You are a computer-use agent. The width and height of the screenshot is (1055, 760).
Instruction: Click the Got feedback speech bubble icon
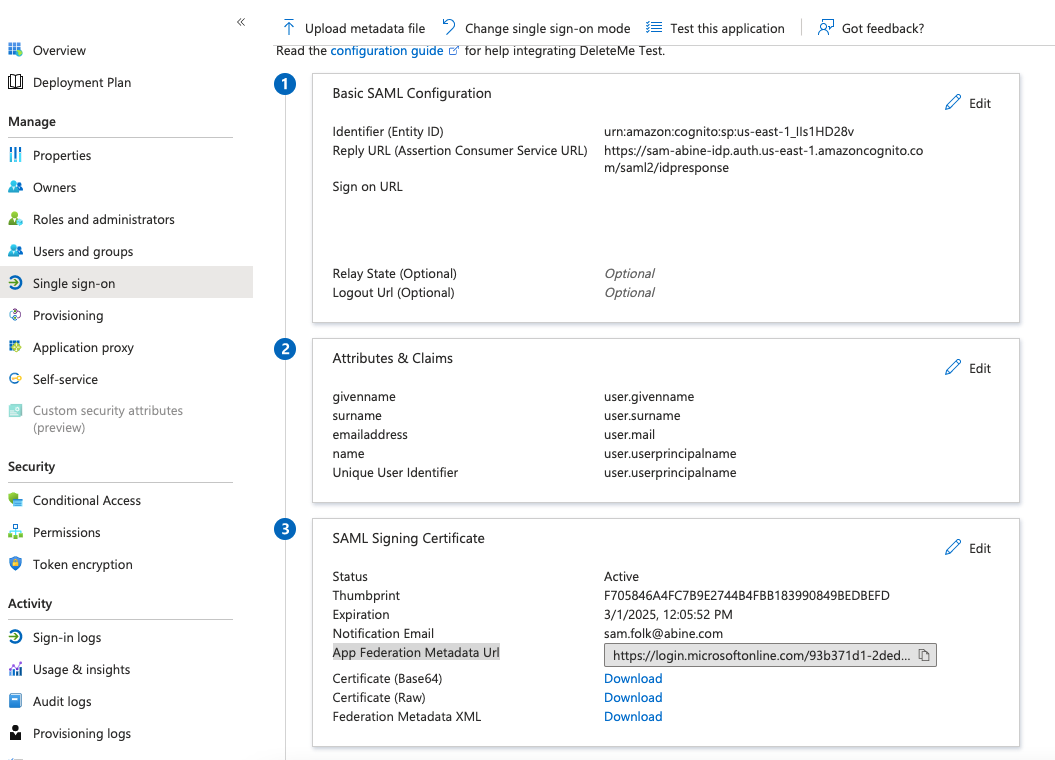coord(825,28)
